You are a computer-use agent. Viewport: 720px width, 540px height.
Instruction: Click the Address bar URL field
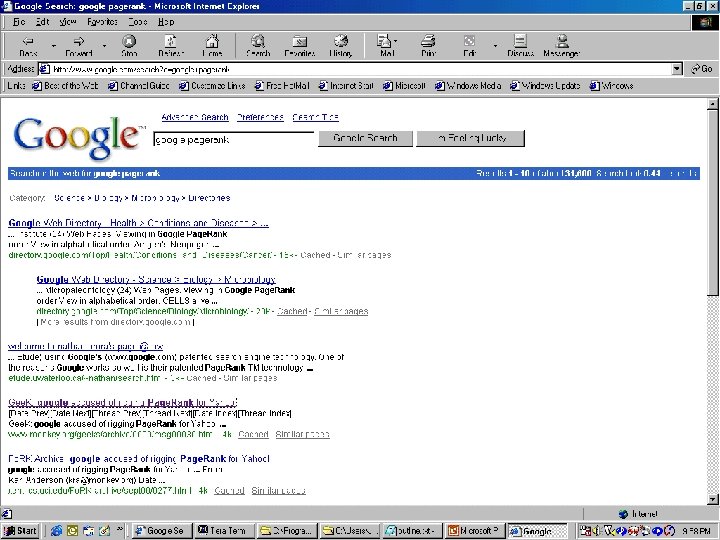click(356, 69)
